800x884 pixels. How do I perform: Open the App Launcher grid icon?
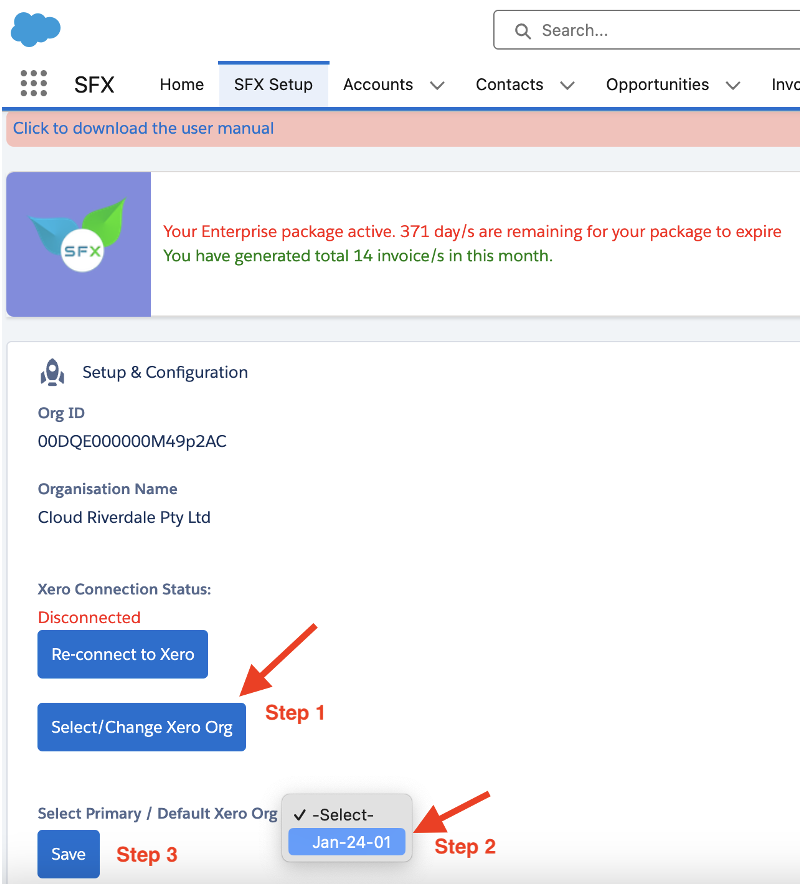34,83
